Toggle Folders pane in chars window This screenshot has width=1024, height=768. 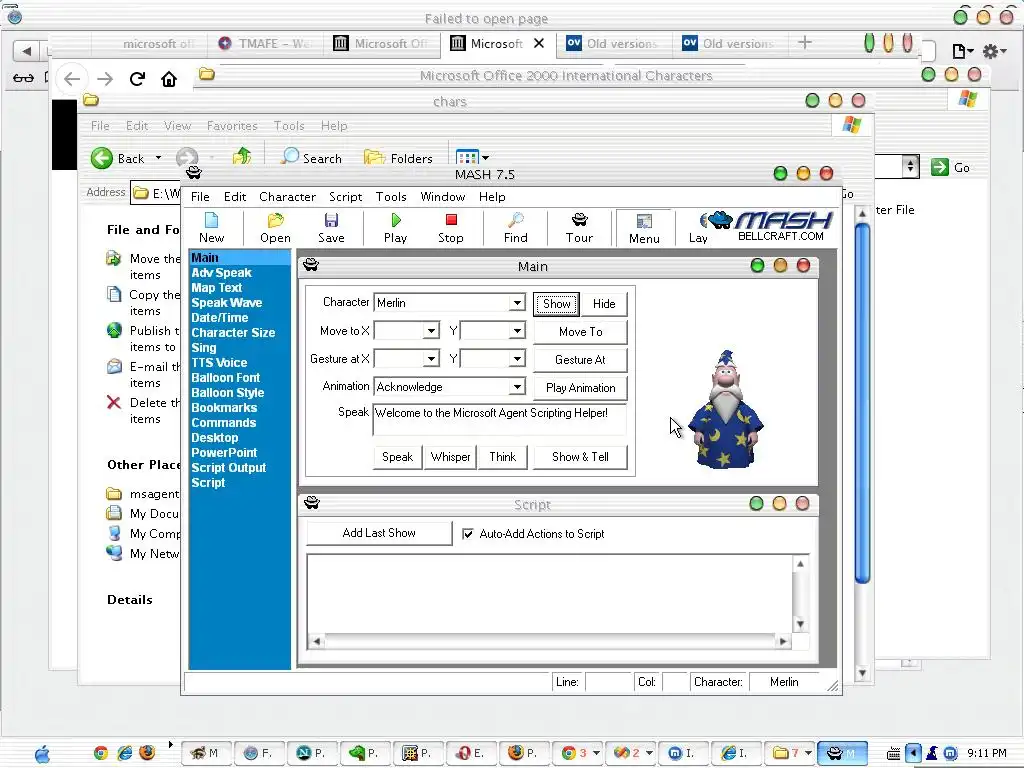point(398,158)
